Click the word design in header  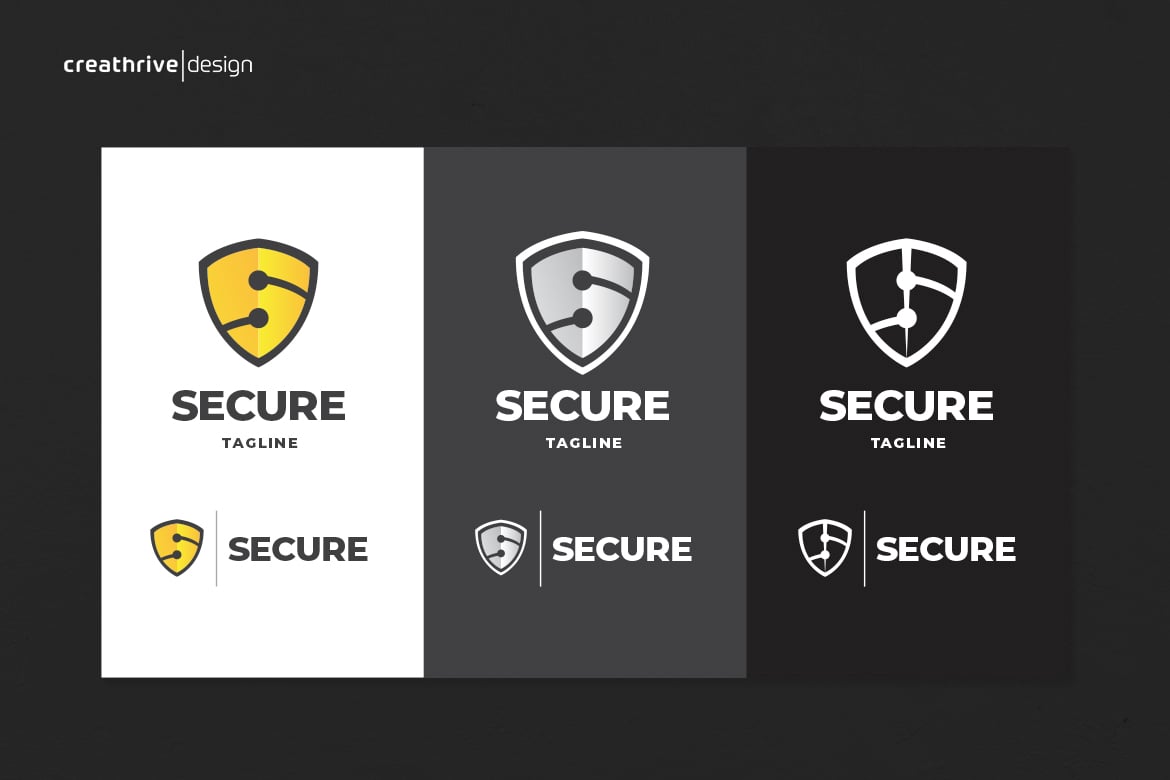(x=219, y=66)
